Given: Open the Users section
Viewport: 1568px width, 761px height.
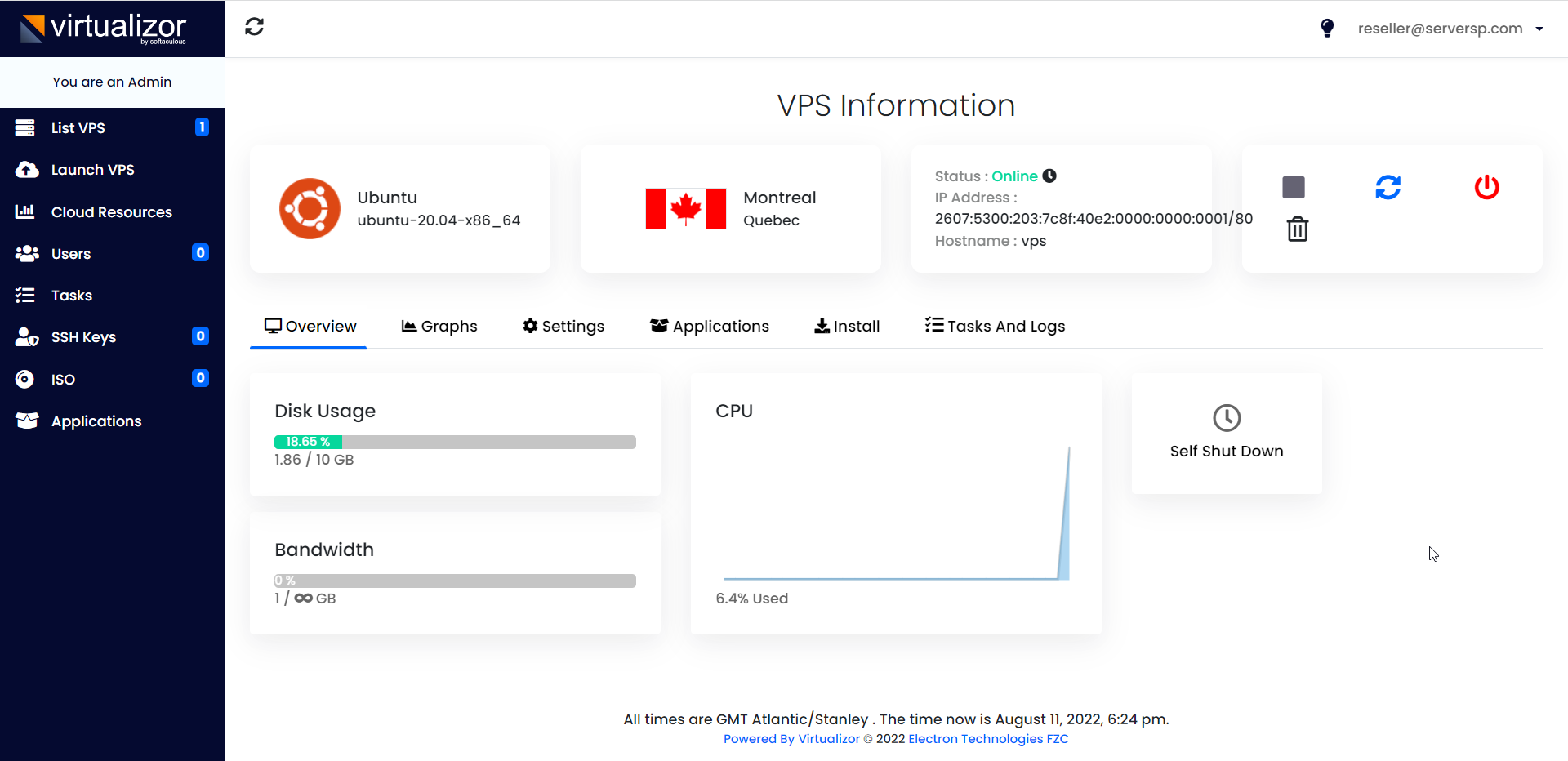Looking at the screenshot, I should coord(112,254).
